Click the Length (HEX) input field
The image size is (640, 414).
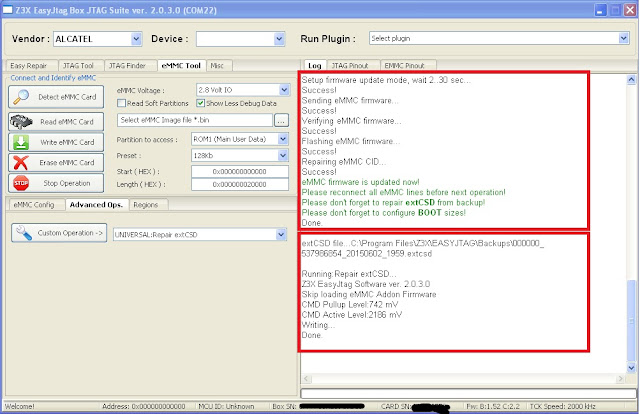tap(240, 184)
